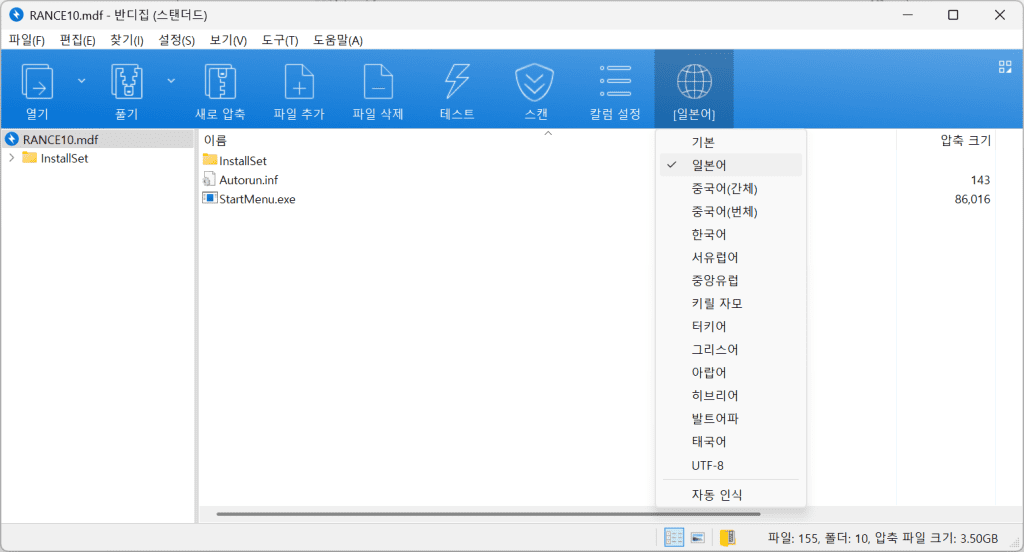
Task: Choose 중국어(번체) code page
Action: pyautogui.click(x=731, y=211)
